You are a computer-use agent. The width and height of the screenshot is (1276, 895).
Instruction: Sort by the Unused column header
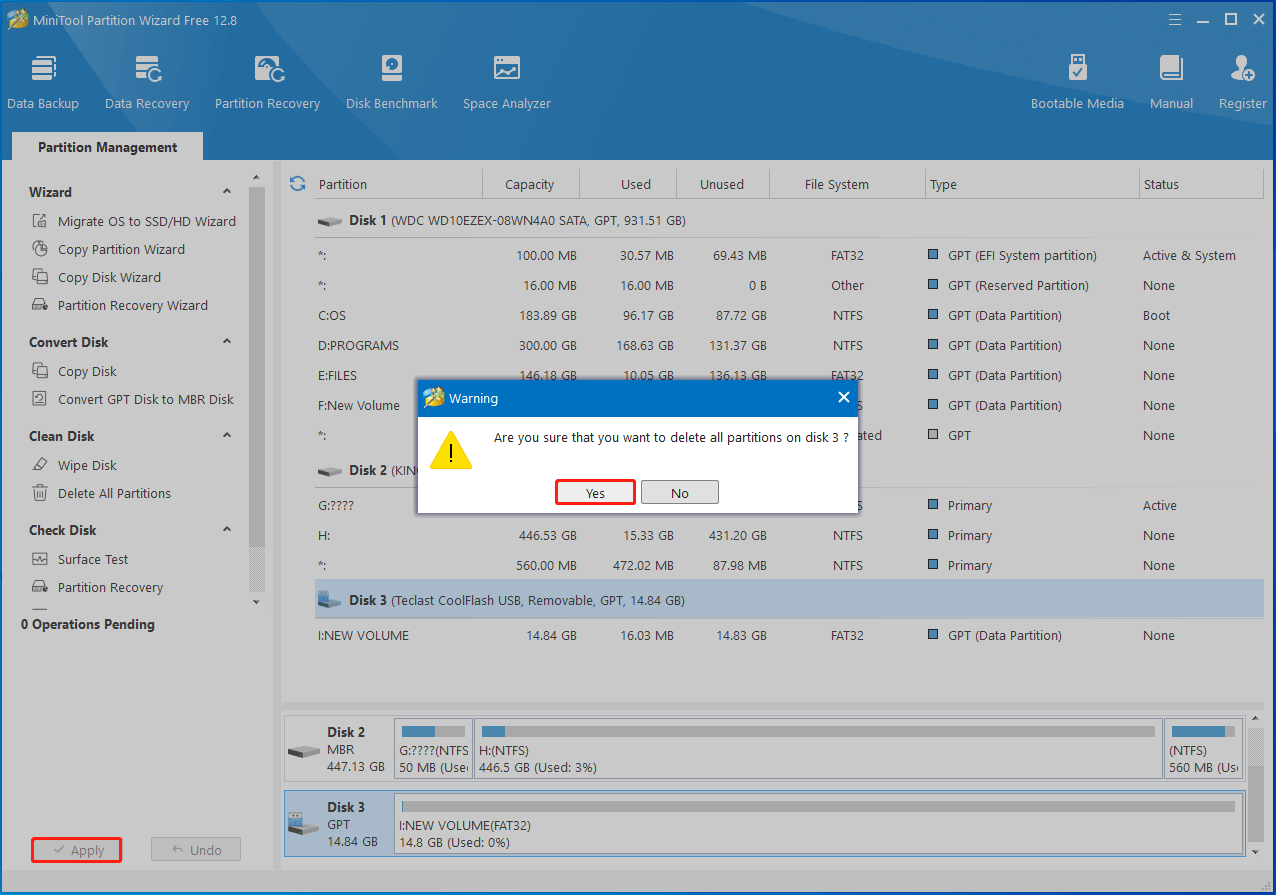point(722,184)
